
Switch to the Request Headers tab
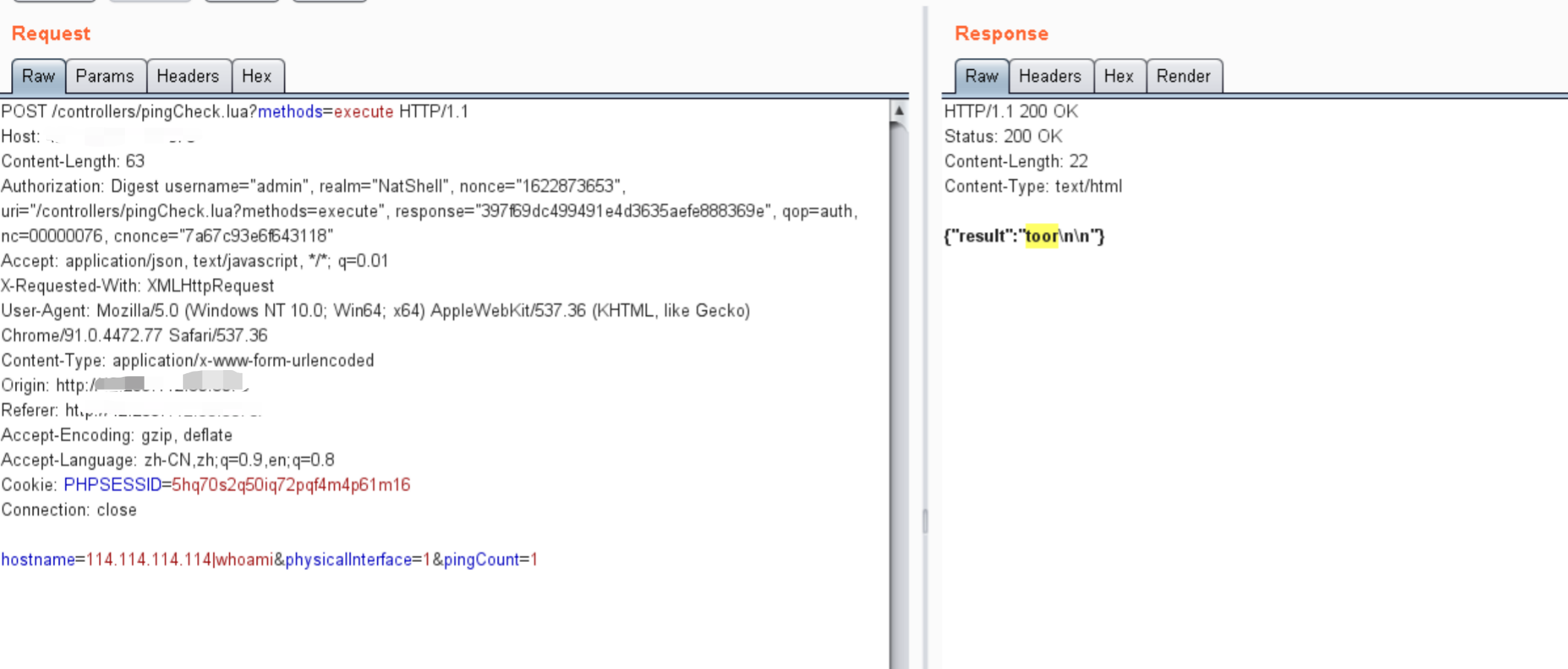click(188, 76)
